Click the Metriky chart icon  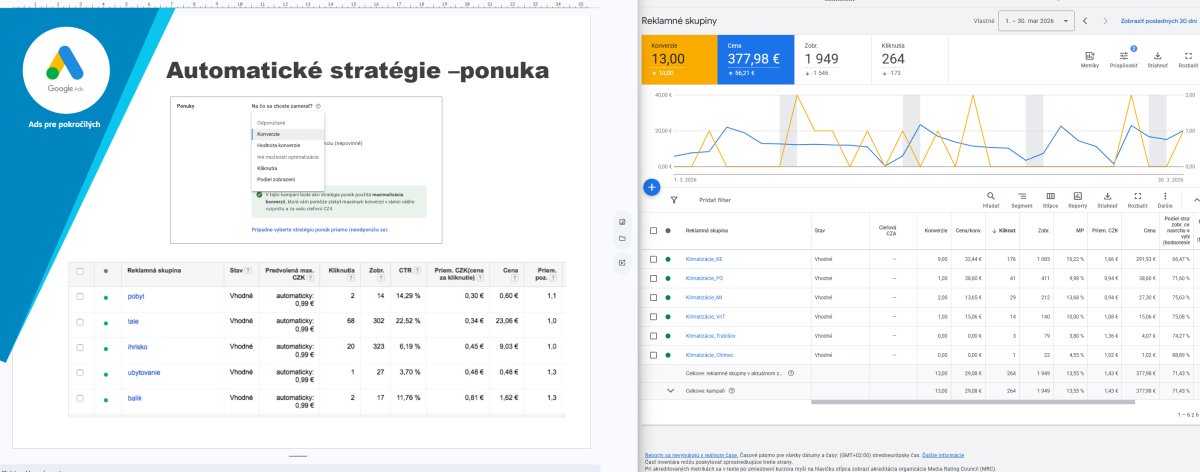point(1089,59)
